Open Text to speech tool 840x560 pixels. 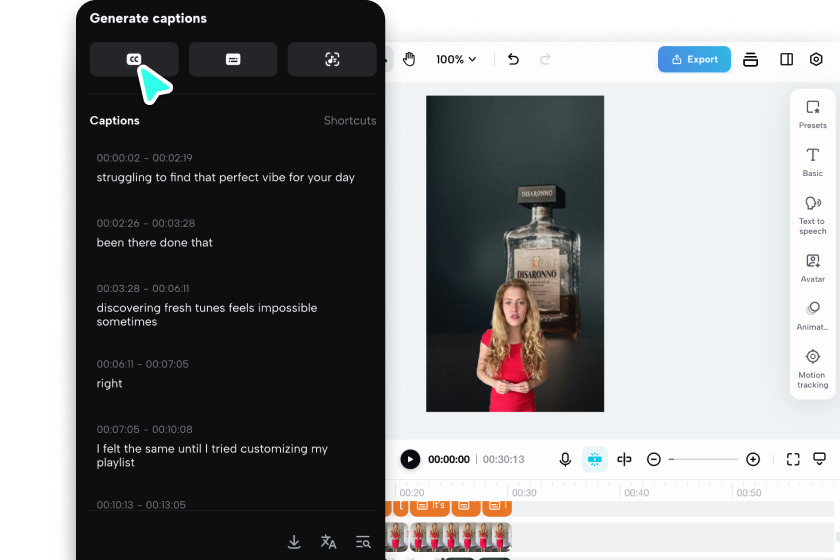pyautogui.click(x=813, y=215)
